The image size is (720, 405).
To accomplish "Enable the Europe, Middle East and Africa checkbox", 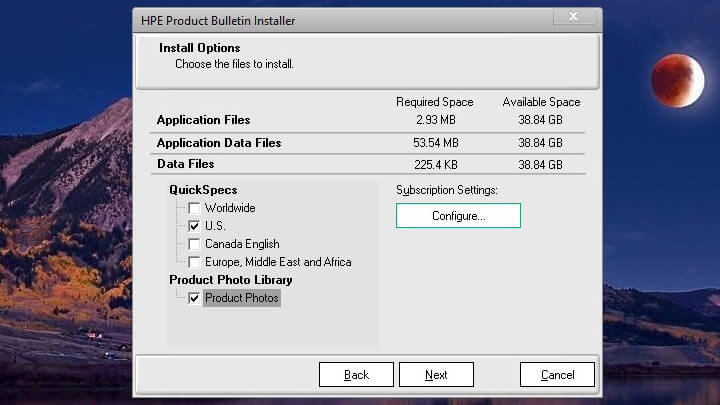I will [194, 262].
